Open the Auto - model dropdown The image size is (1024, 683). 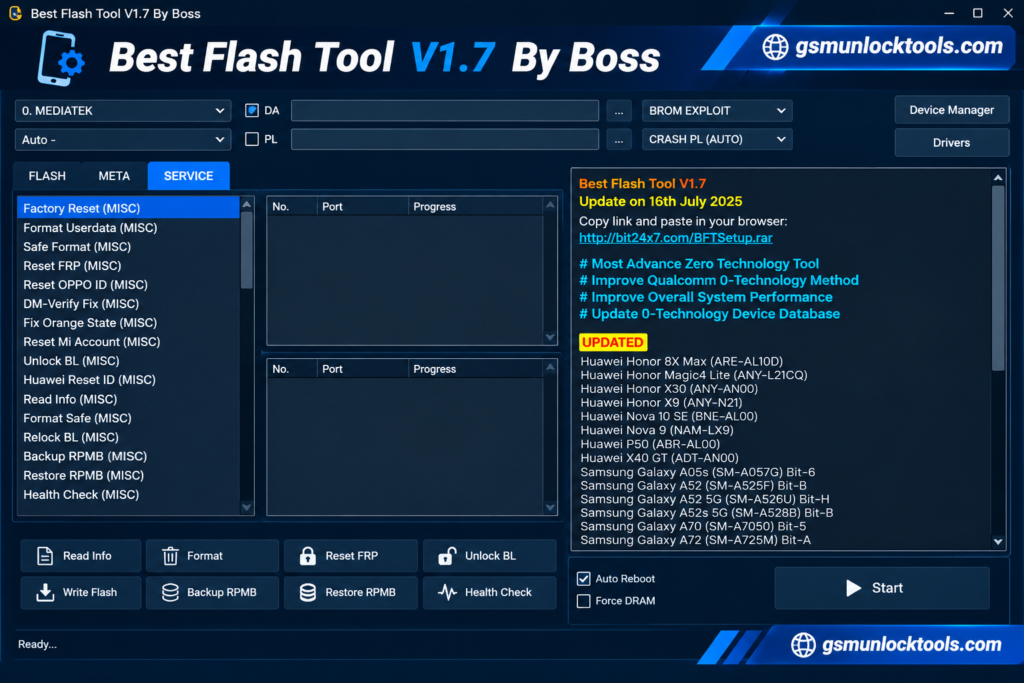tap(123, 140)
